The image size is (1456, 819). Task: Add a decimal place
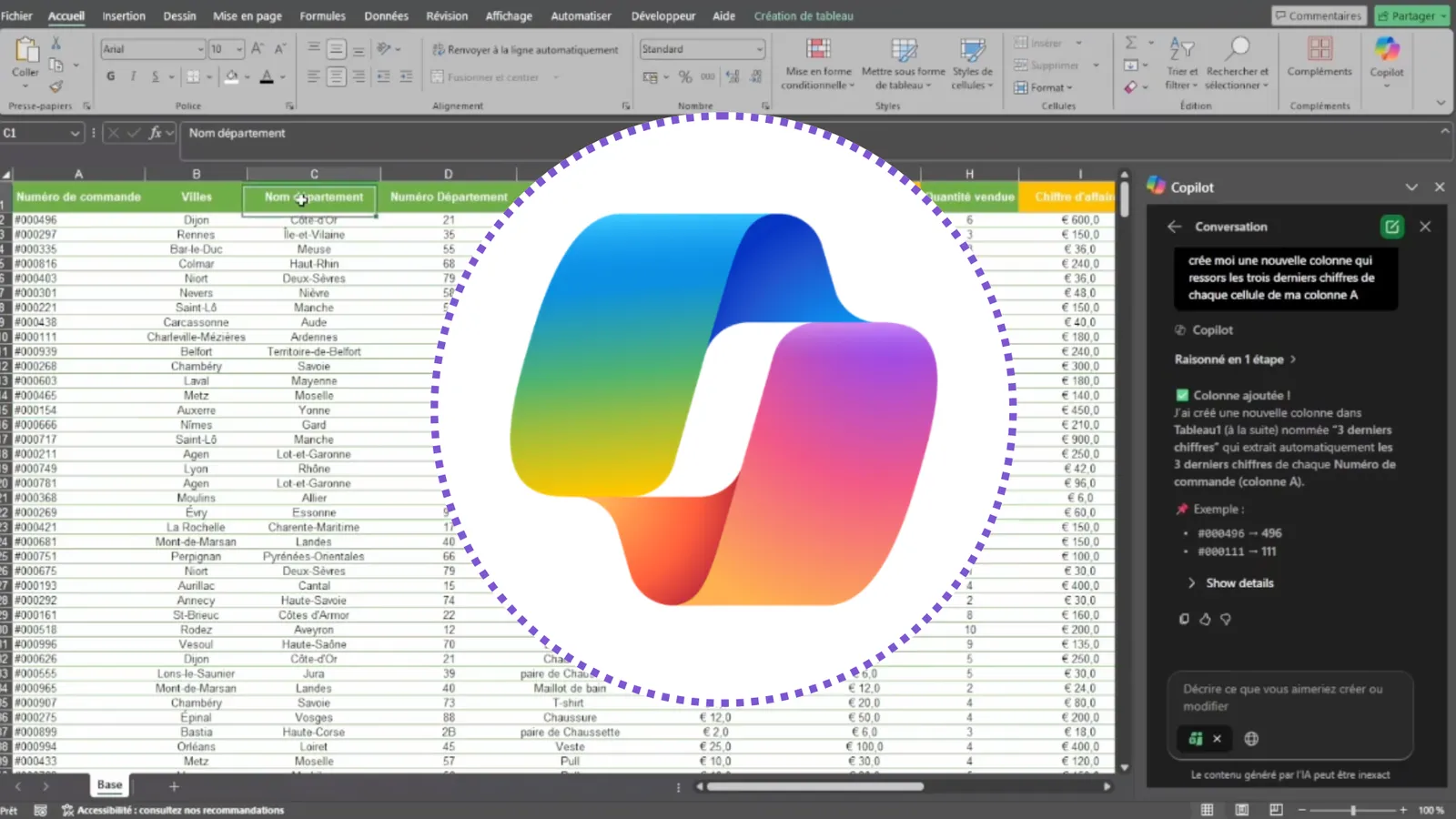733,77
